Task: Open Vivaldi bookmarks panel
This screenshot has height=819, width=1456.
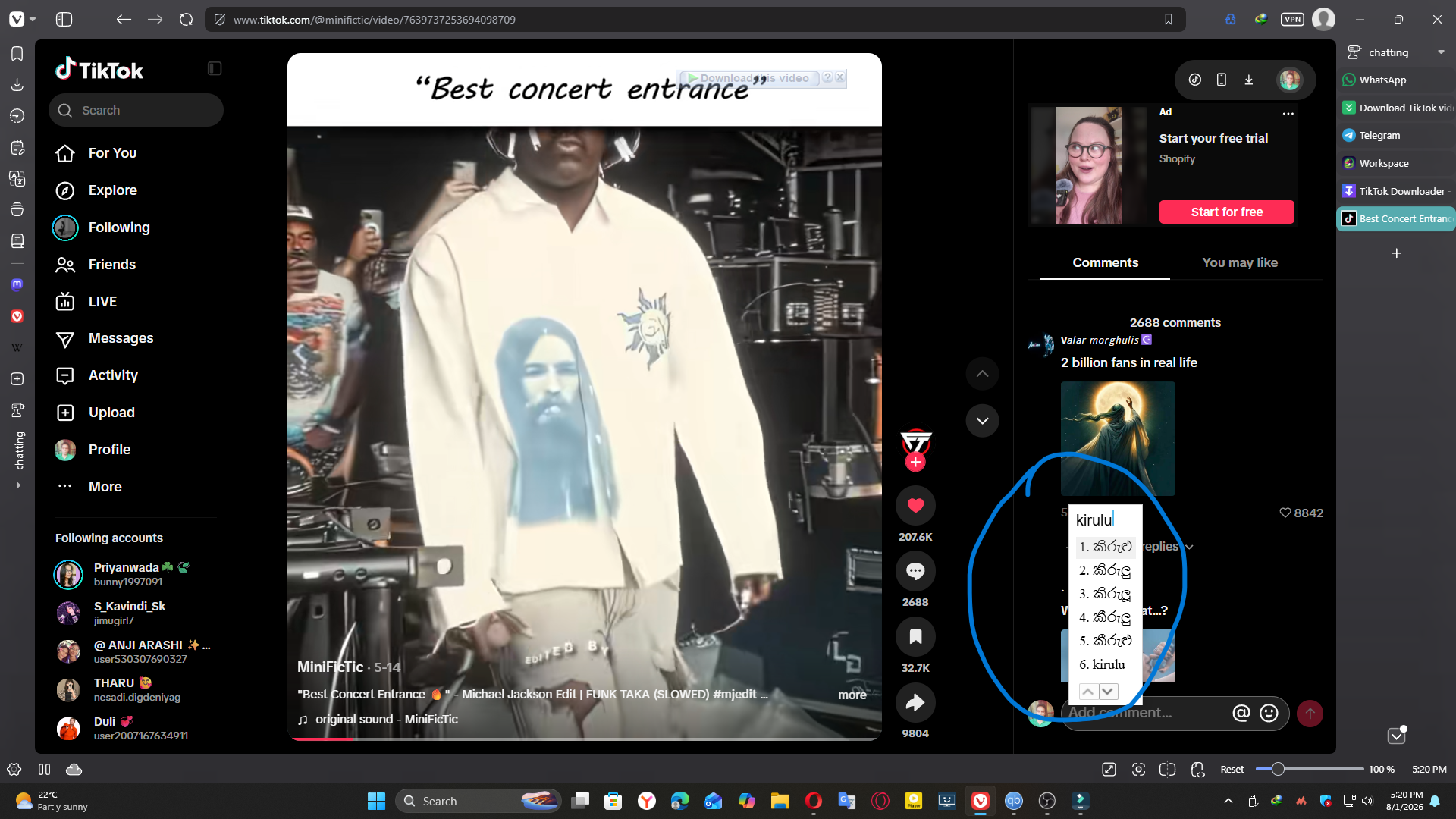Action: pyautogui.click(x=17, y=54)
